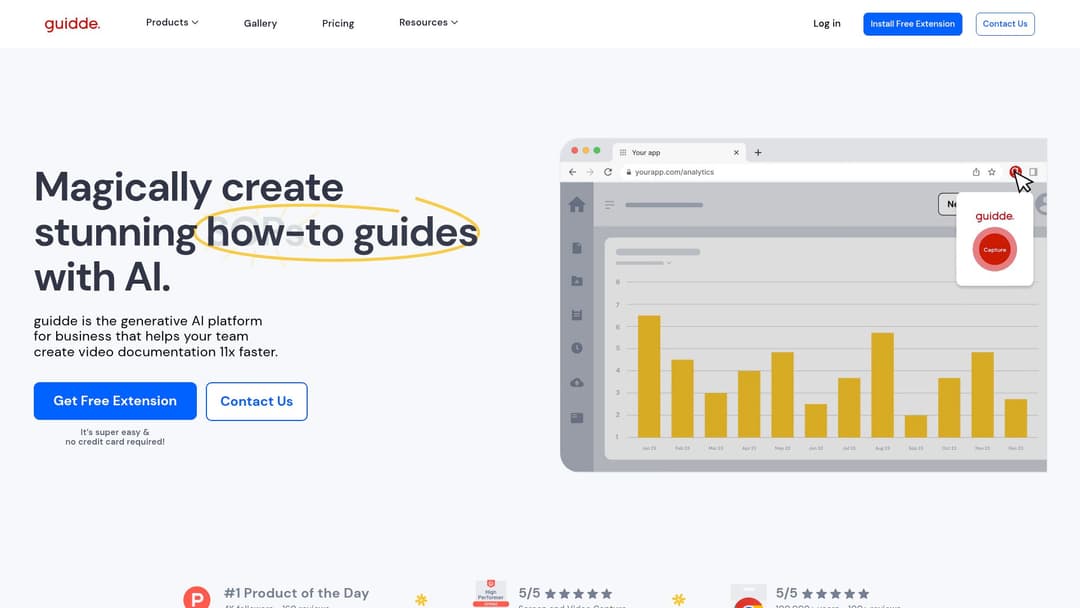
Task: Click the 'how-to guides' headline text
Action: (342, 232)
